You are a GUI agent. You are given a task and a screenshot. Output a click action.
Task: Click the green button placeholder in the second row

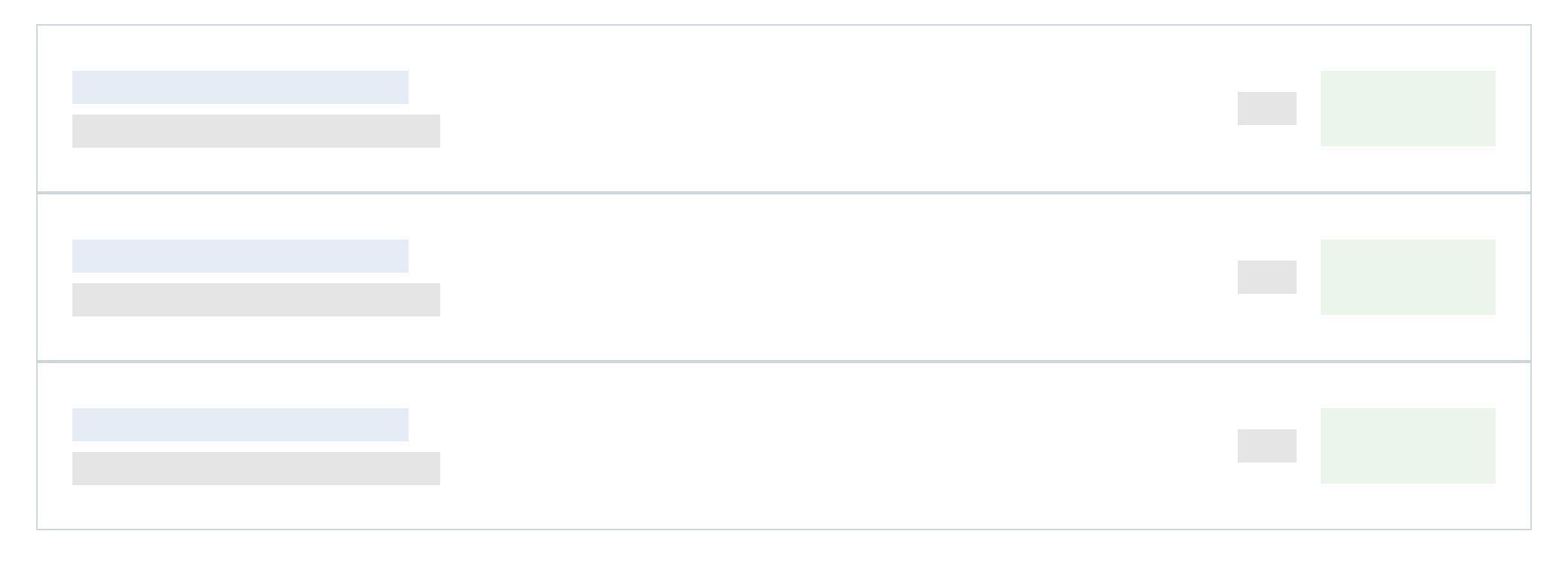(1408, 277)
